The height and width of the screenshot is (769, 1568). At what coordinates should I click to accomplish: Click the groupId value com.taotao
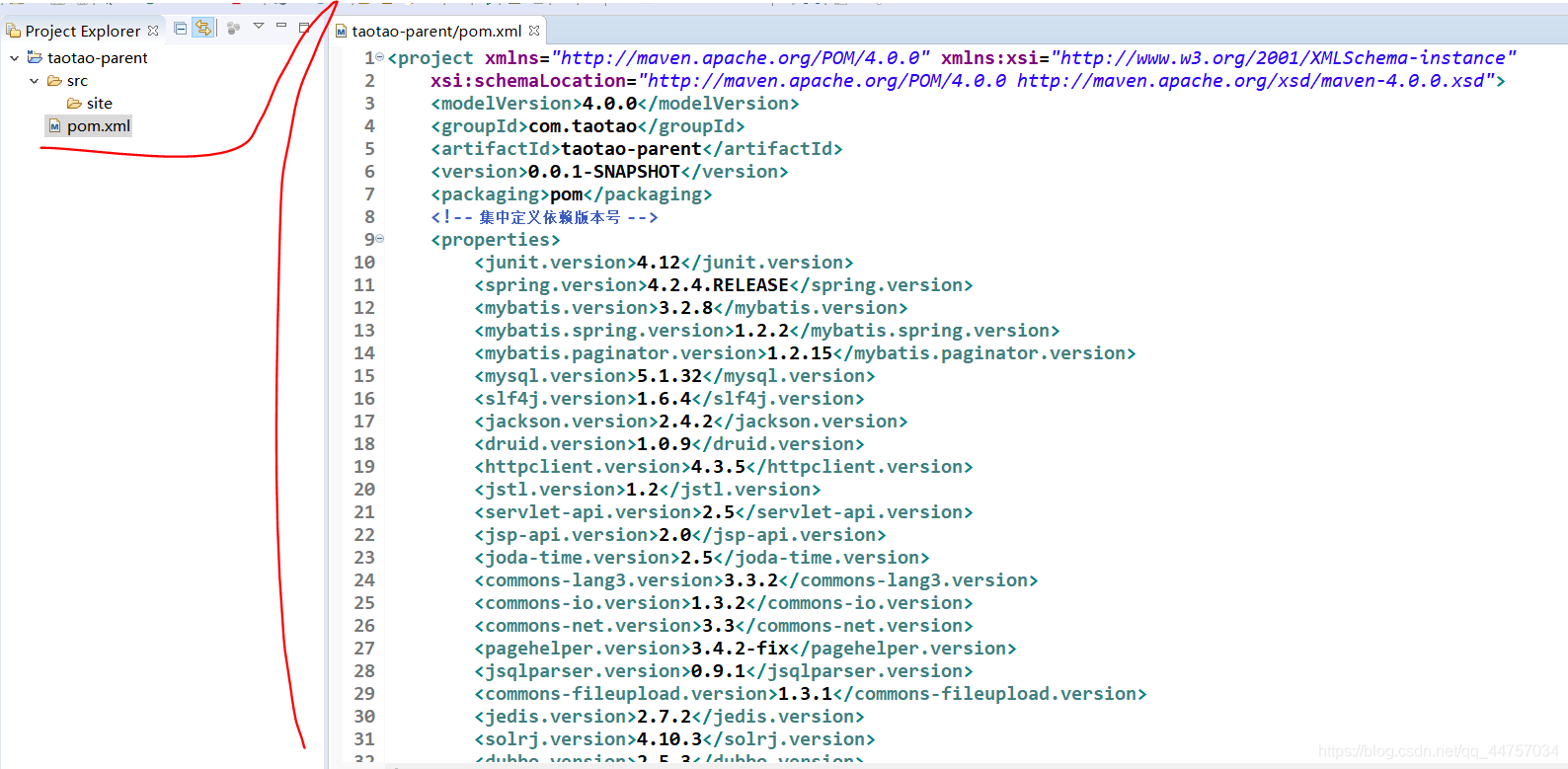(x=583, y=126)
